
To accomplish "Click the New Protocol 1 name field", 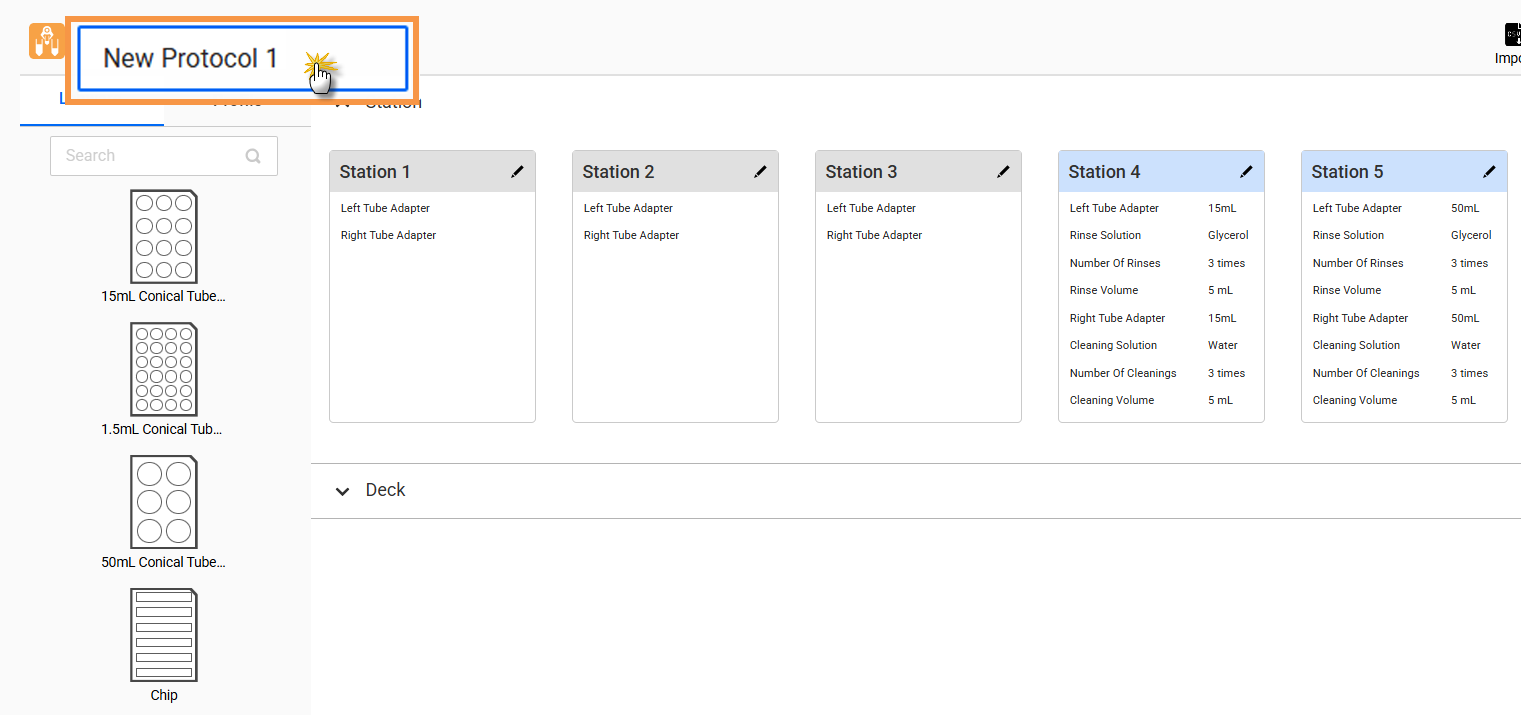I will [x=242, y=58].
